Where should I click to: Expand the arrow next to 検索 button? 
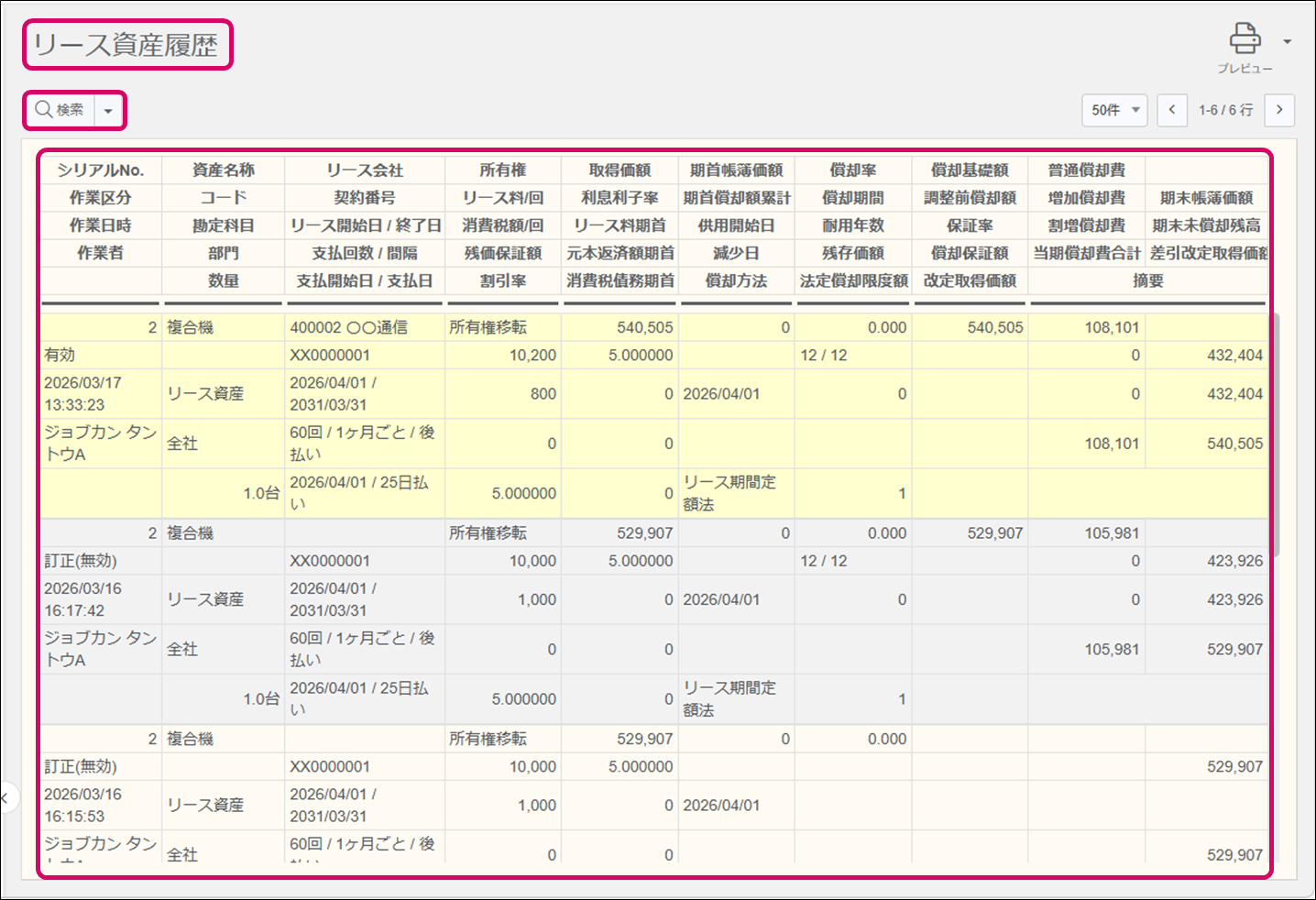coord(108,111)
